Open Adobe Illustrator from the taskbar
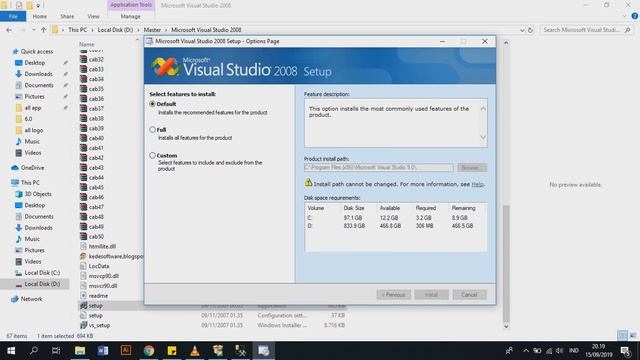 coord(126,351)
